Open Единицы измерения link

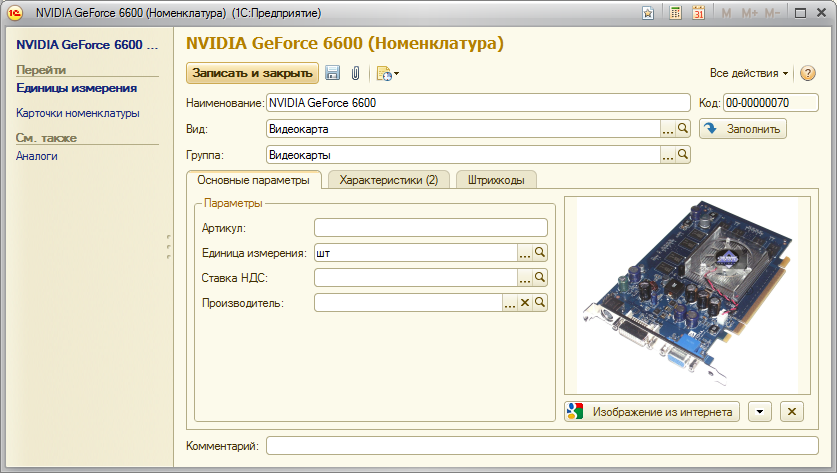tap(76, 88)
